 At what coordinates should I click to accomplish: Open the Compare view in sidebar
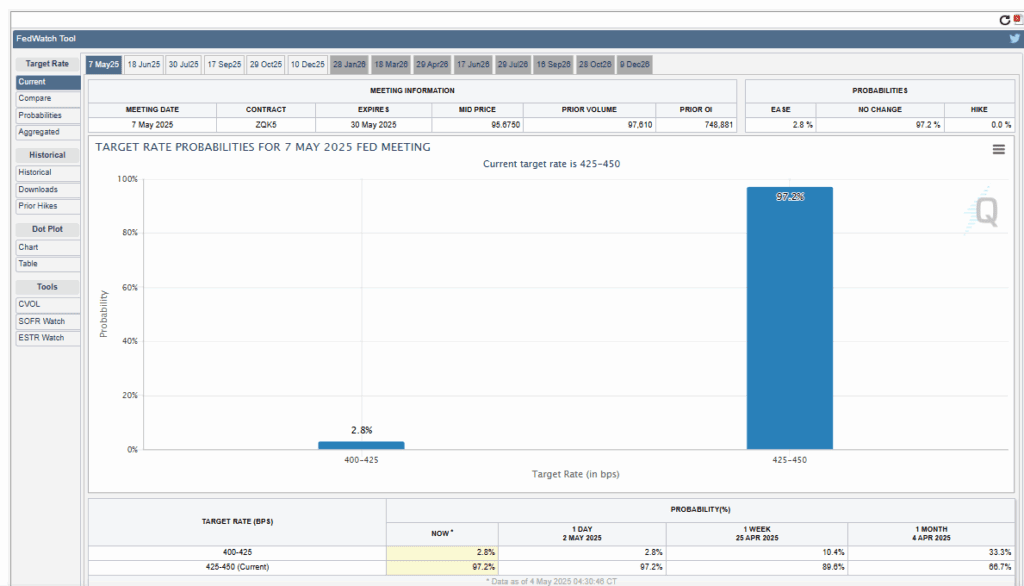[35, 98]
